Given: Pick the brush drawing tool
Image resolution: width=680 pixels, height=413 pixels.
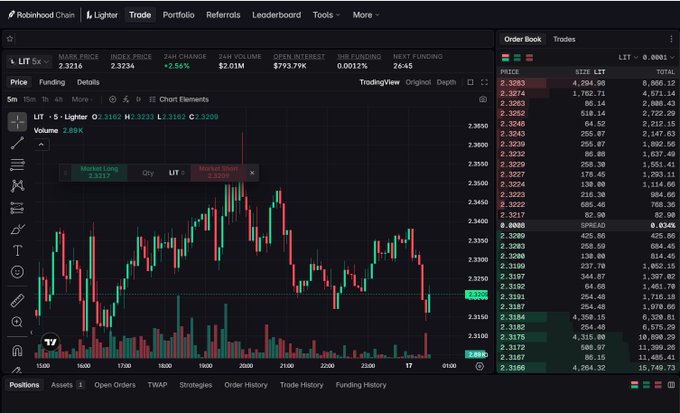Looking at the screenshot, I should (17, 229).
